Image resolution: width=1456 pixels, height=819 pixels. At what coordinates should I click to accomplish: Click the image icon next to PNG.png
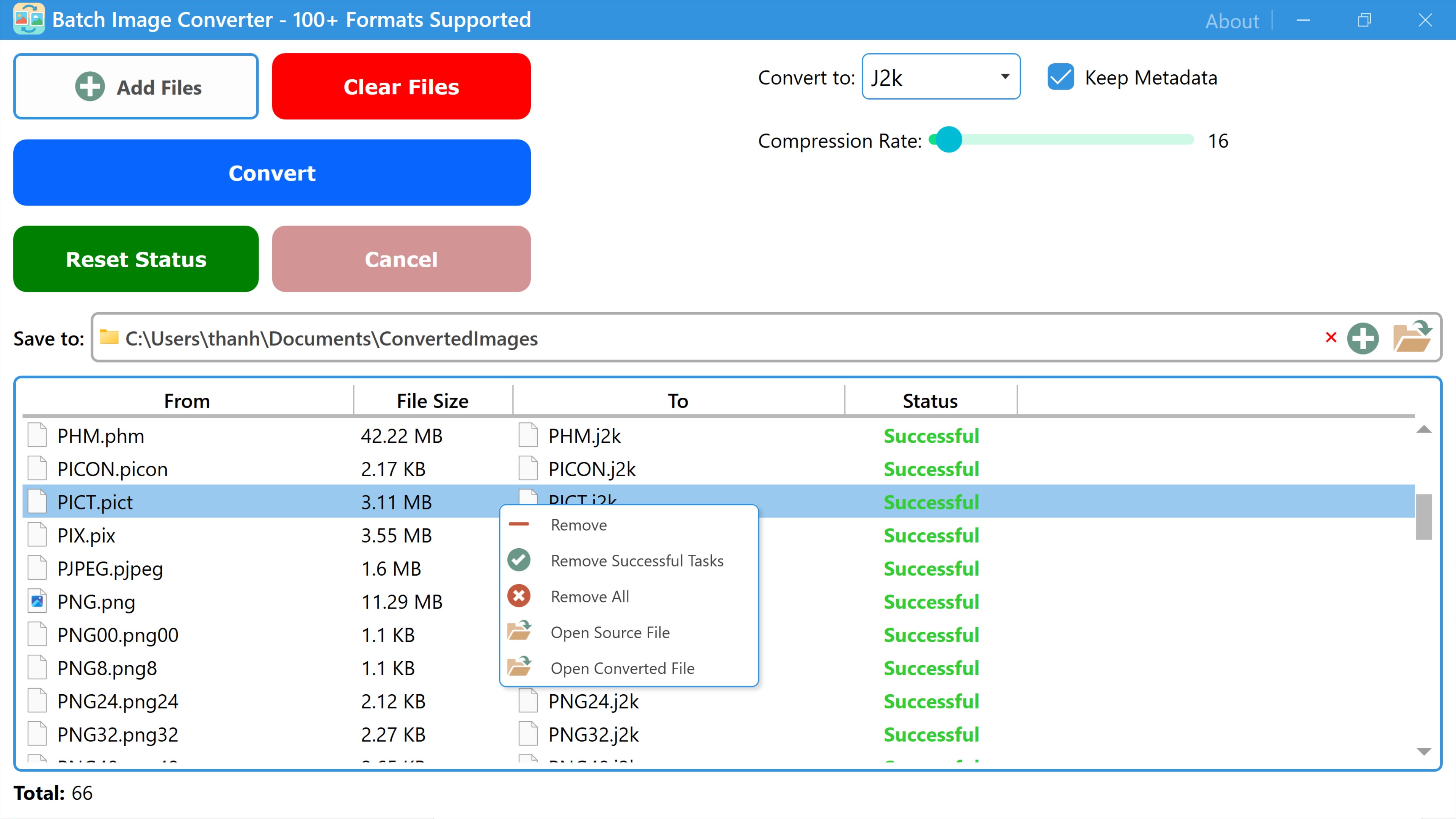click(37, 601)
